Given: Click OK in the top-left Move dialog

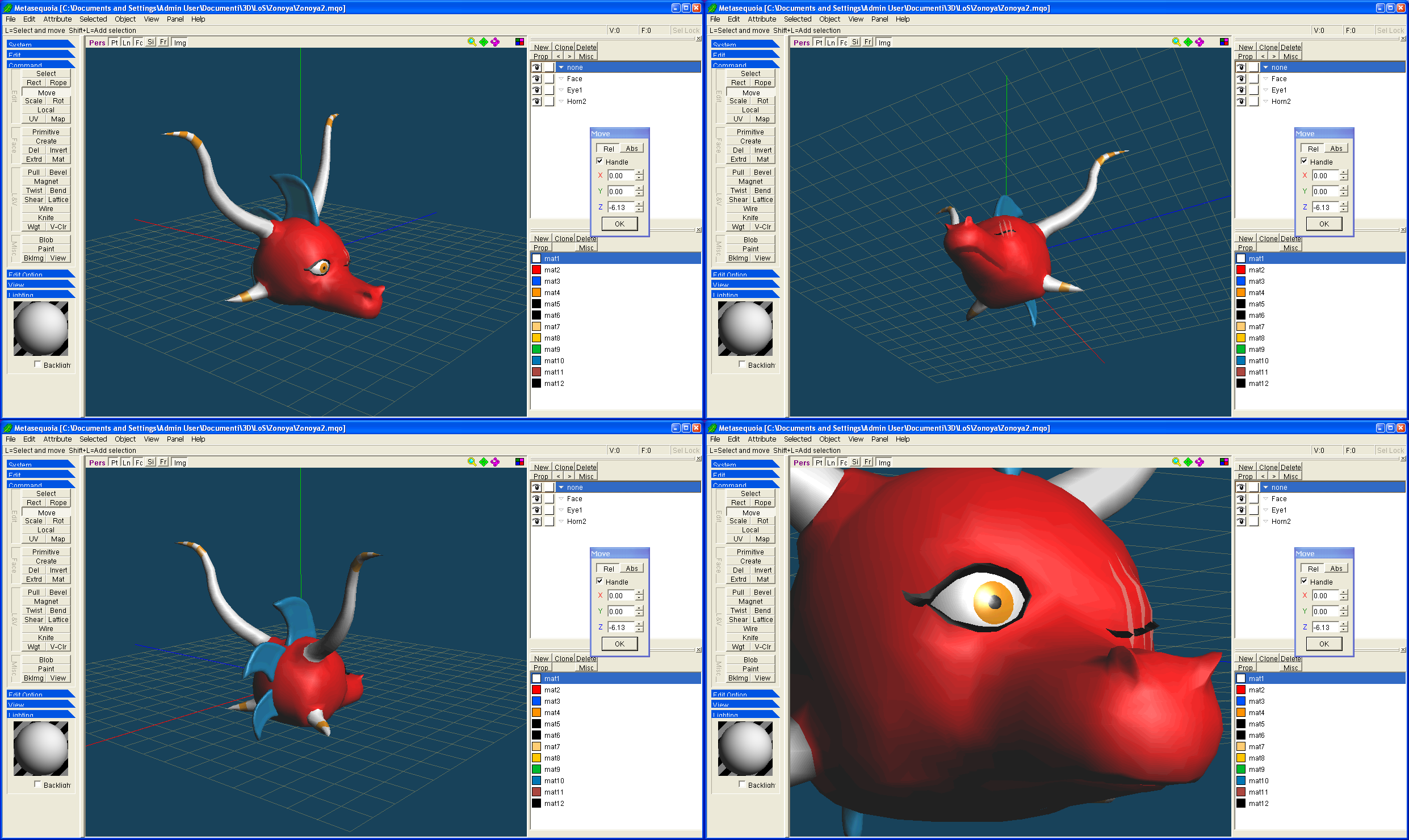Looking at the screenshot, I should (x=619, y=224).
